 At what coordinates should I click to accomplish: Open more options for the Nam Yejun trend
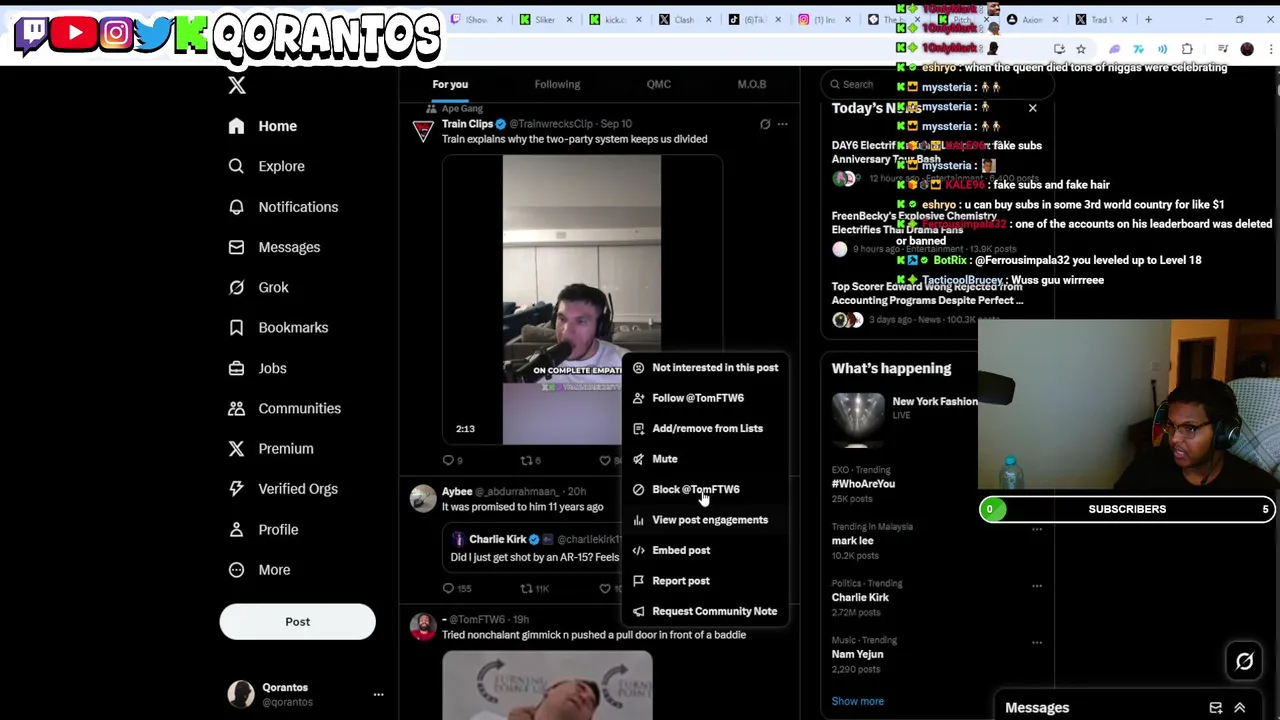point(1037,642)
